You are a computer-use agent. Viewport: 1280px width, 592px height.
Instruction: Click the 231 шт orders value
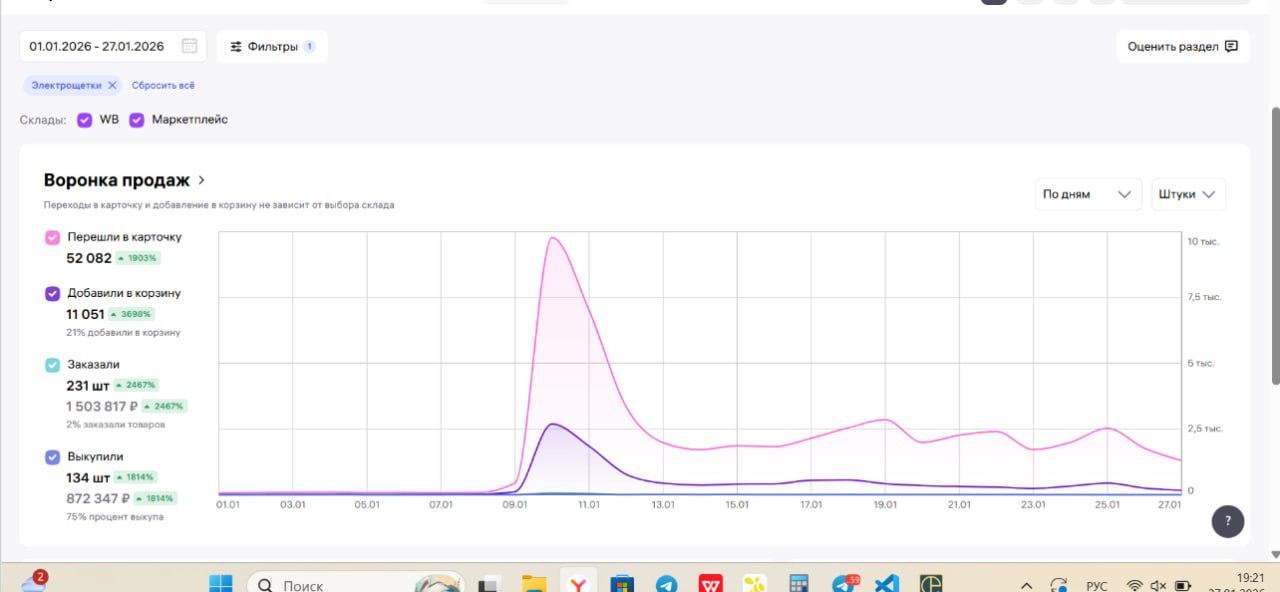(88, 385)
